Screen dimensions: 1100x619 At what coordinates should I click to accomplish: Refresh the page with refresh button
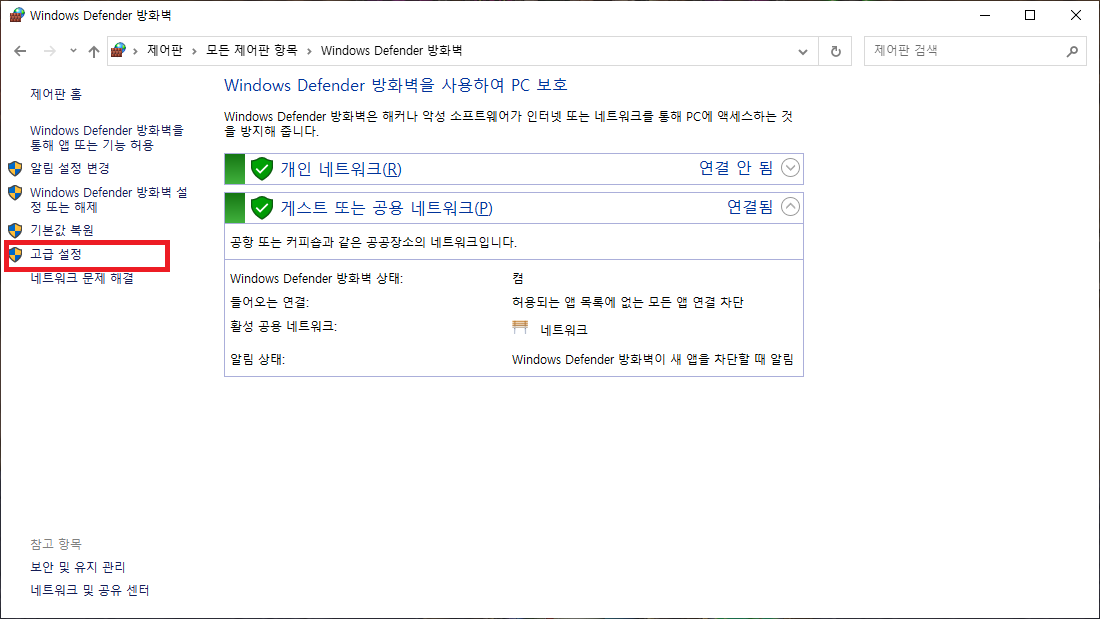coord(836,51)
